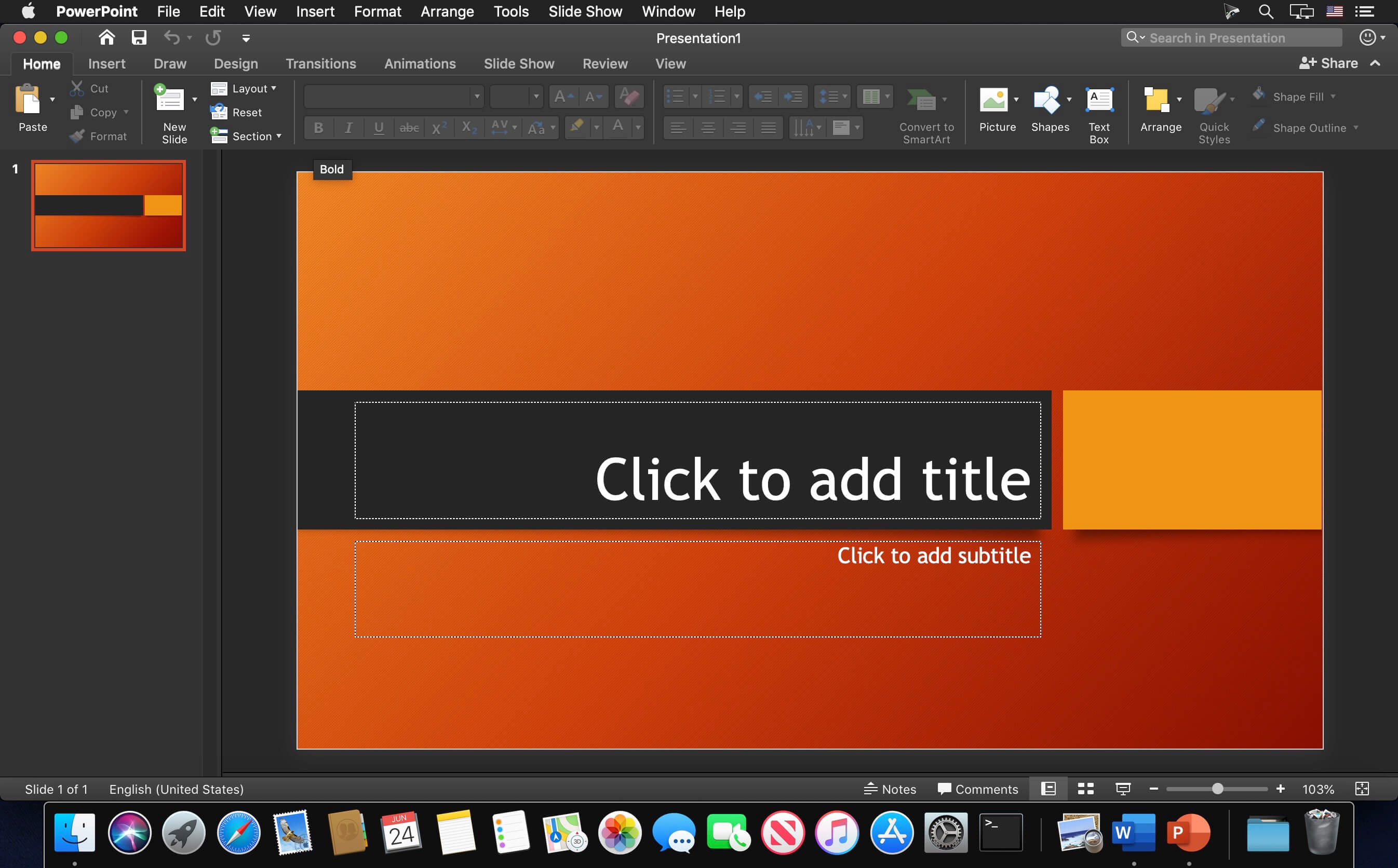Click the Bold formatting icon

pyautogui.click(x=317, y=127)
